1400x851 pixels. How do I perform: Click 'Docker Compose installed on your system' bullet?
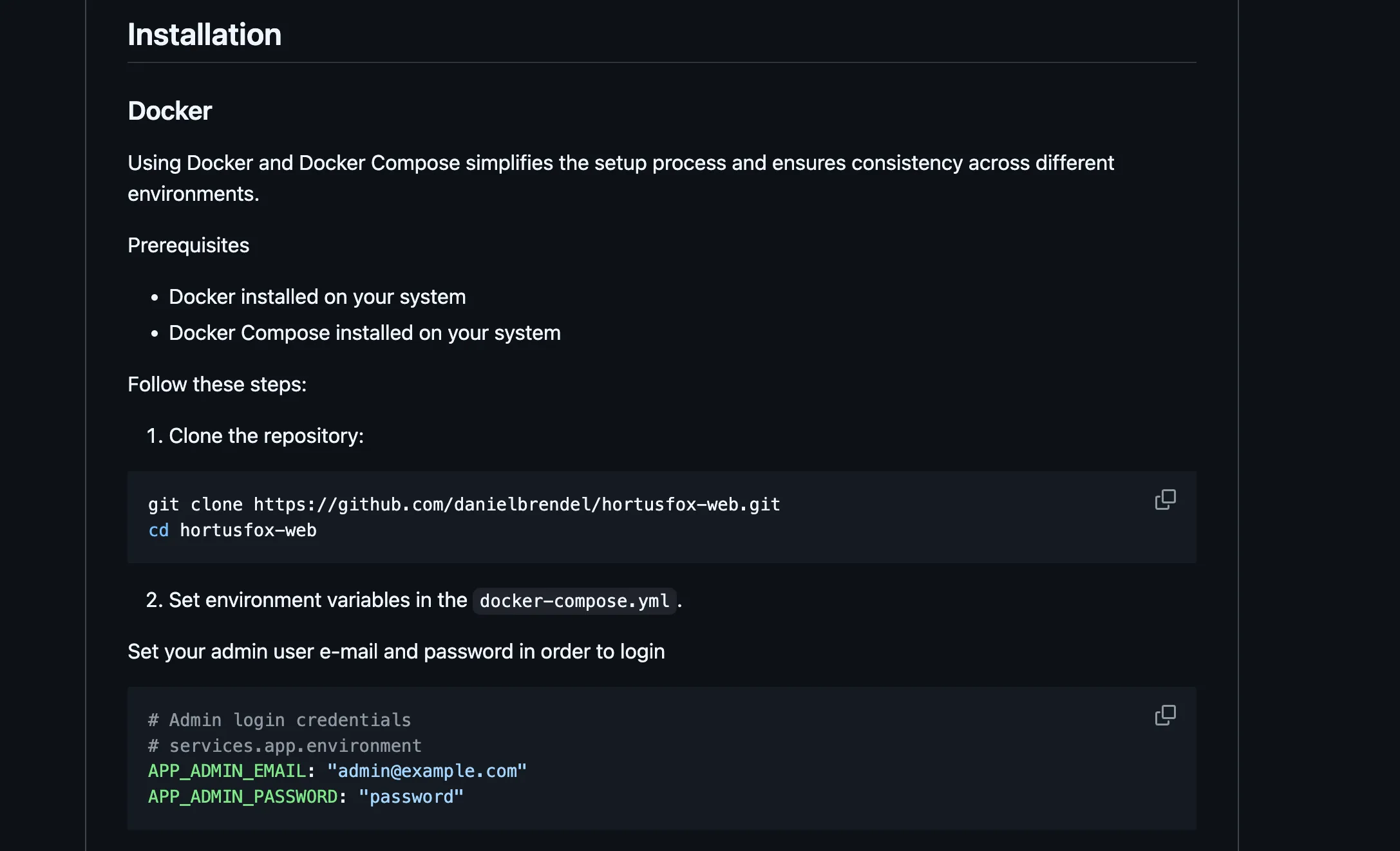[364, 333]
